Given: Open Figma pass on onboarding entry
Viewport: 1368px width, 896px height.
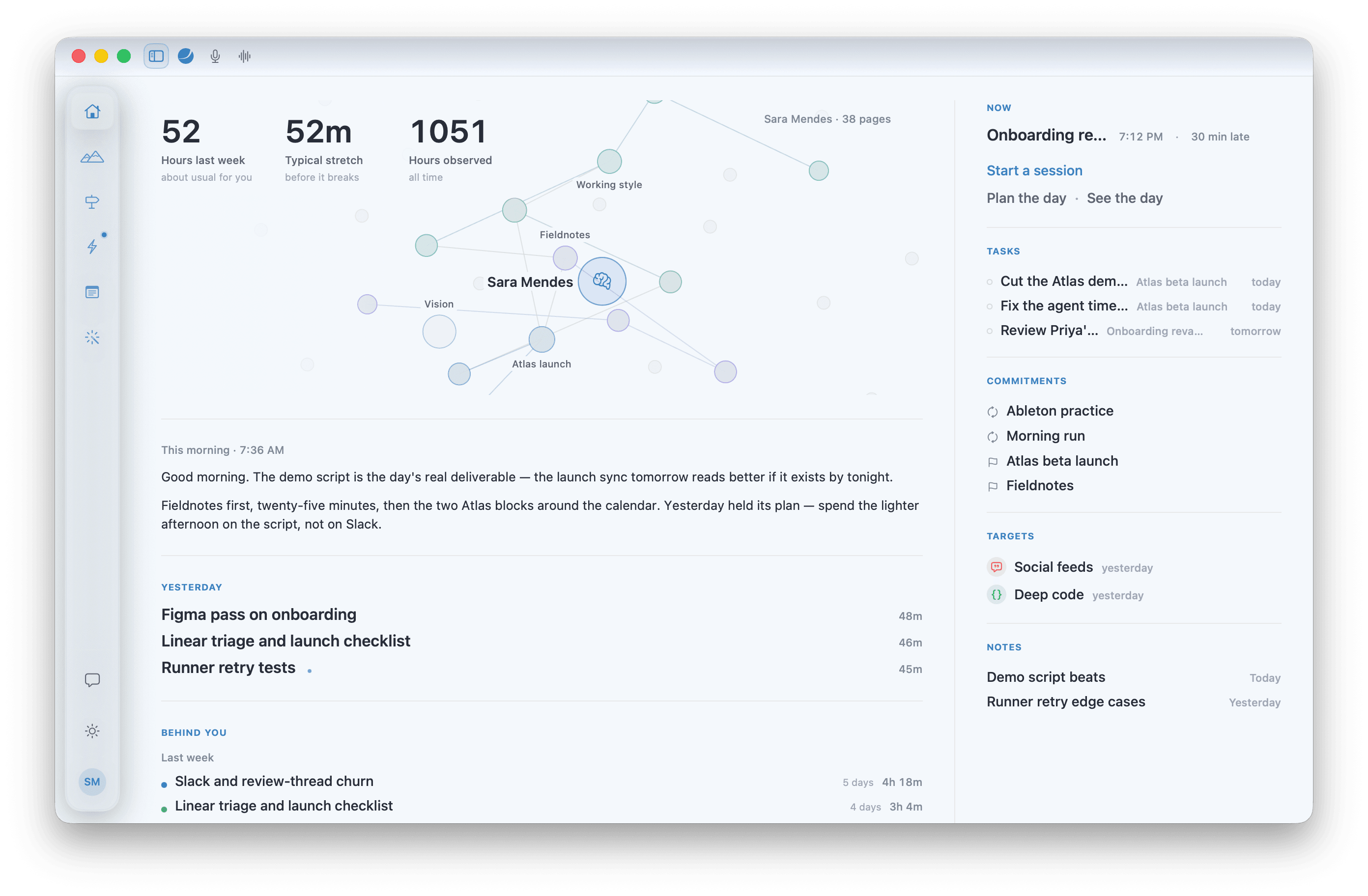Looking at the screenshot, I should [541, 615].
